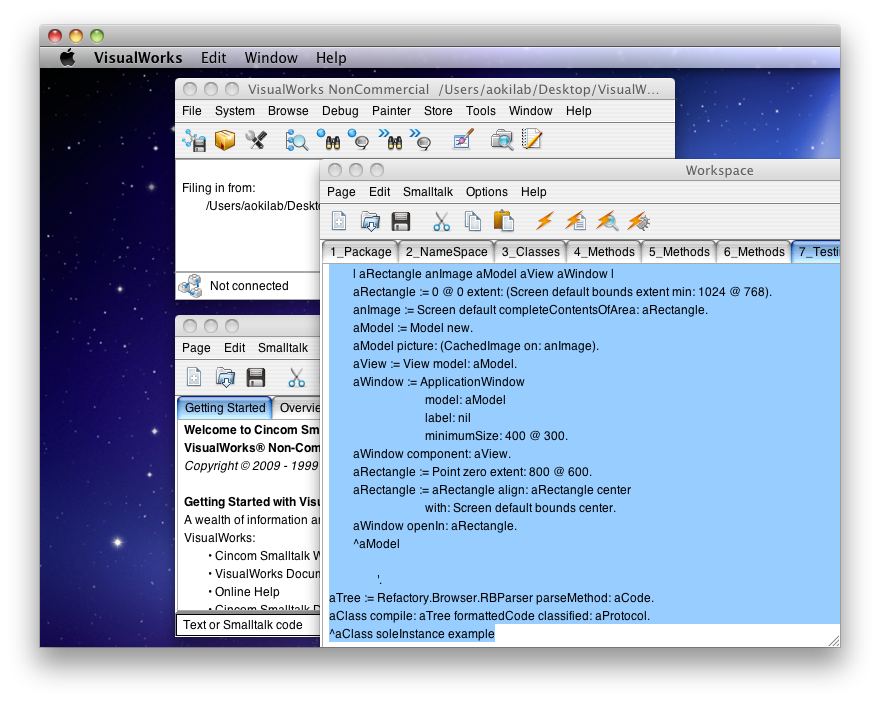Open the Workspace Options menu

[x=487, y=192]
